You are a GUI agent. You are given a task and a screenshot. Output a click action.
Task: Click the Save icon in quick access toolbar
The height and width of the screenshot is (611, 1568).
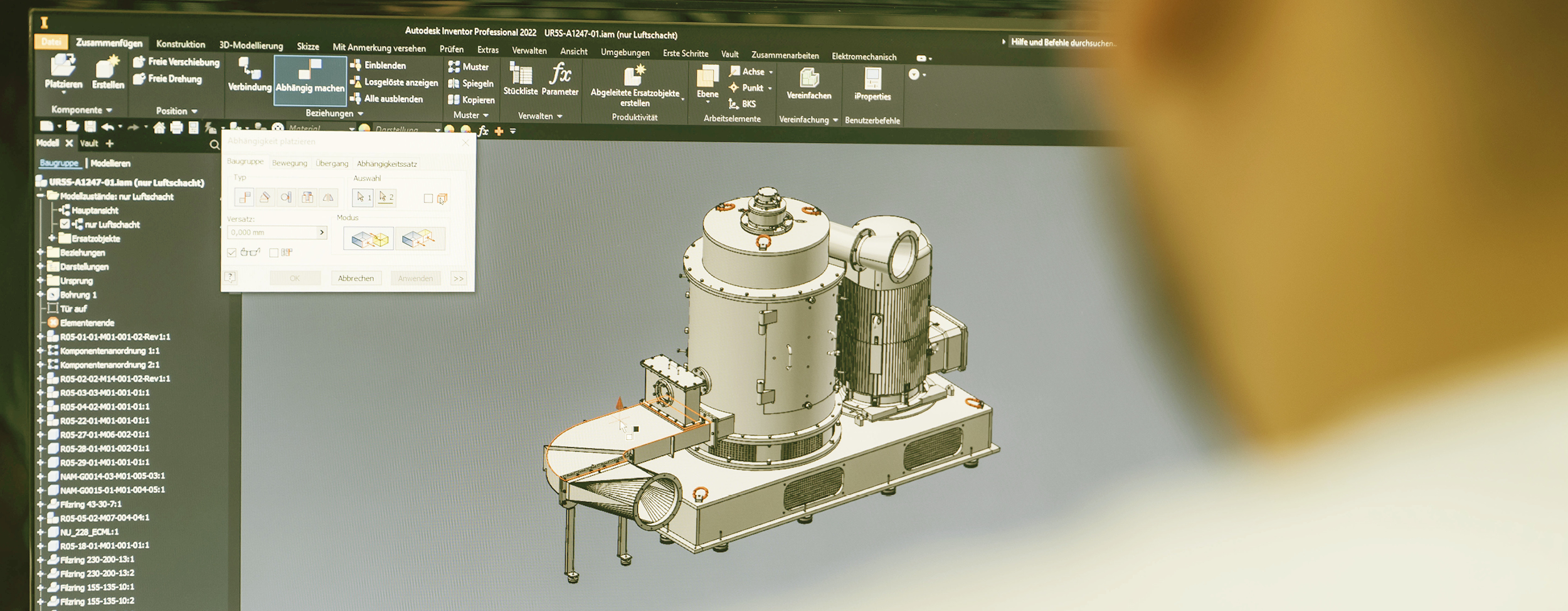90,127
